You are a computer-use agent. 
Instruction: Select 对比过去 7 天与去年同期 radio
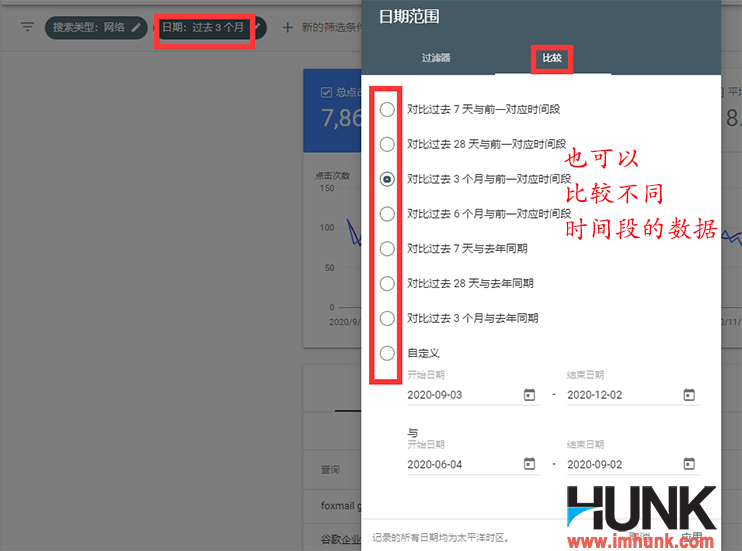coord(387,249)
